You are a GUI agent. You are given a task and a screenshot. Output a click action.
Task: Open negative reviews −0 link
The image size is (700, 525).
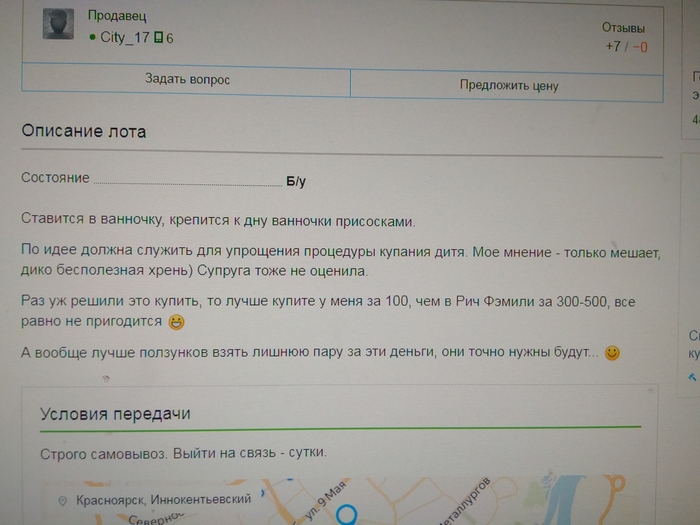click(x=640, y=47)
